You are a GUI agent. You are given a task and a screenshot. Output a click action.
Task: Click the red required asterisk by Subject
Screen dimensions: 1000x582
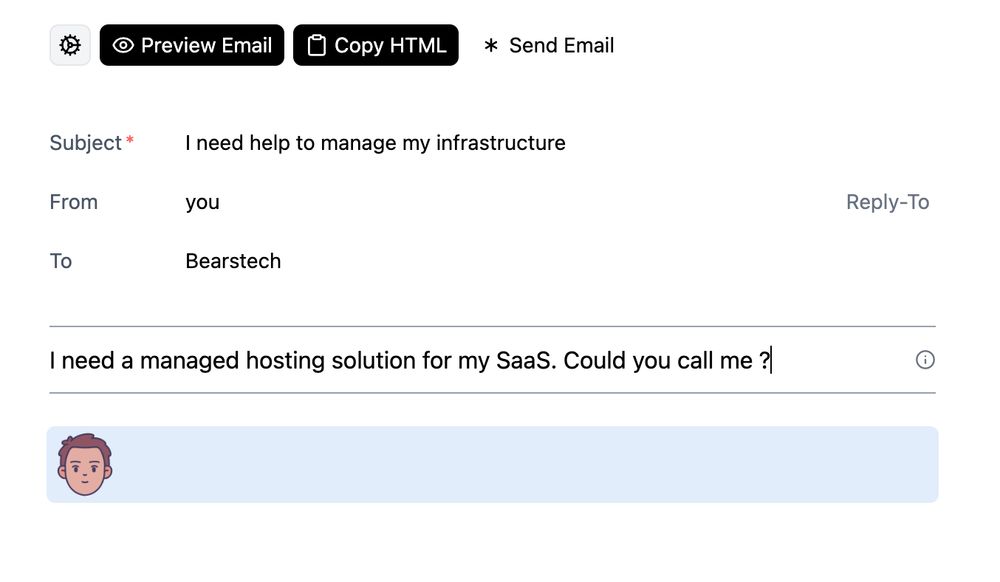coord(129,139)
